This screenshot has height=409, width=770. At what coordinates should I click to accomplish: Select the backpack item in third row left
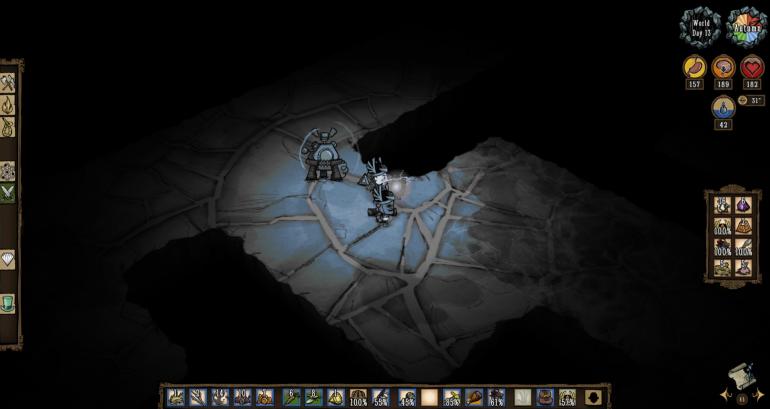coord(722,247)
